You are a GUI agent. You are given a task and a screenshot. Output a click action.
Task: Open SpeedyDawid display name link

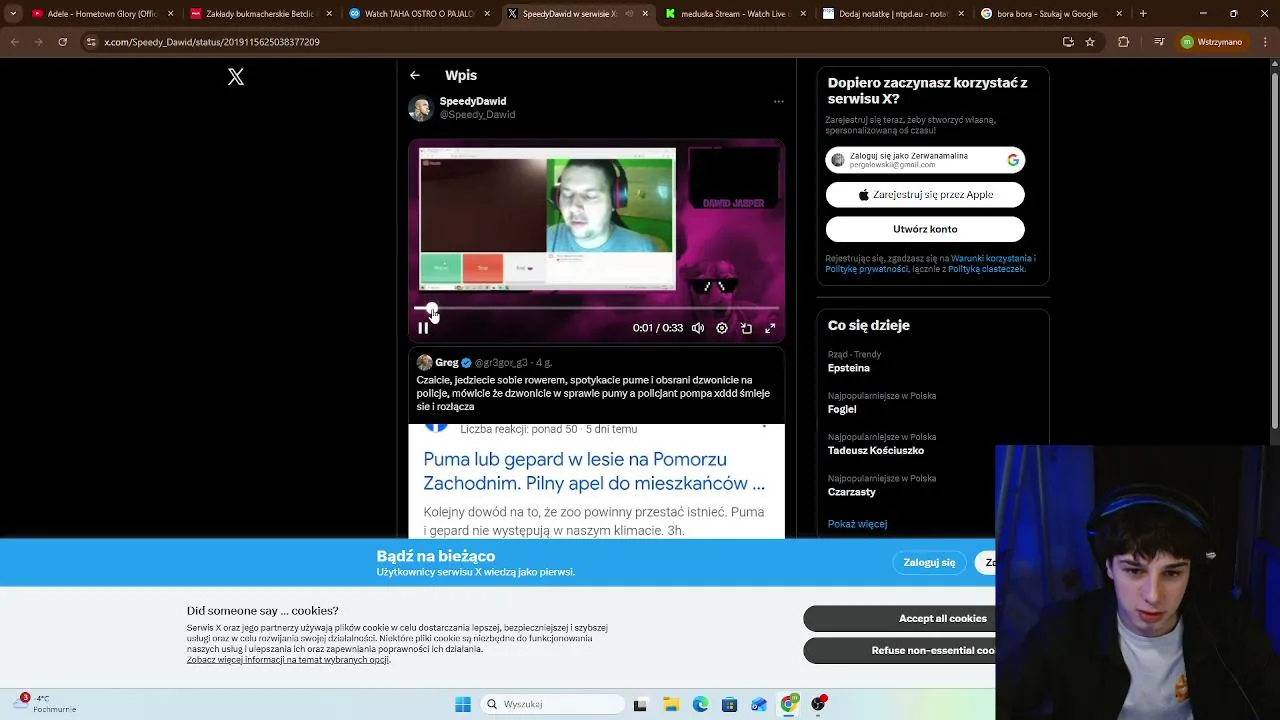coord(473,101)
